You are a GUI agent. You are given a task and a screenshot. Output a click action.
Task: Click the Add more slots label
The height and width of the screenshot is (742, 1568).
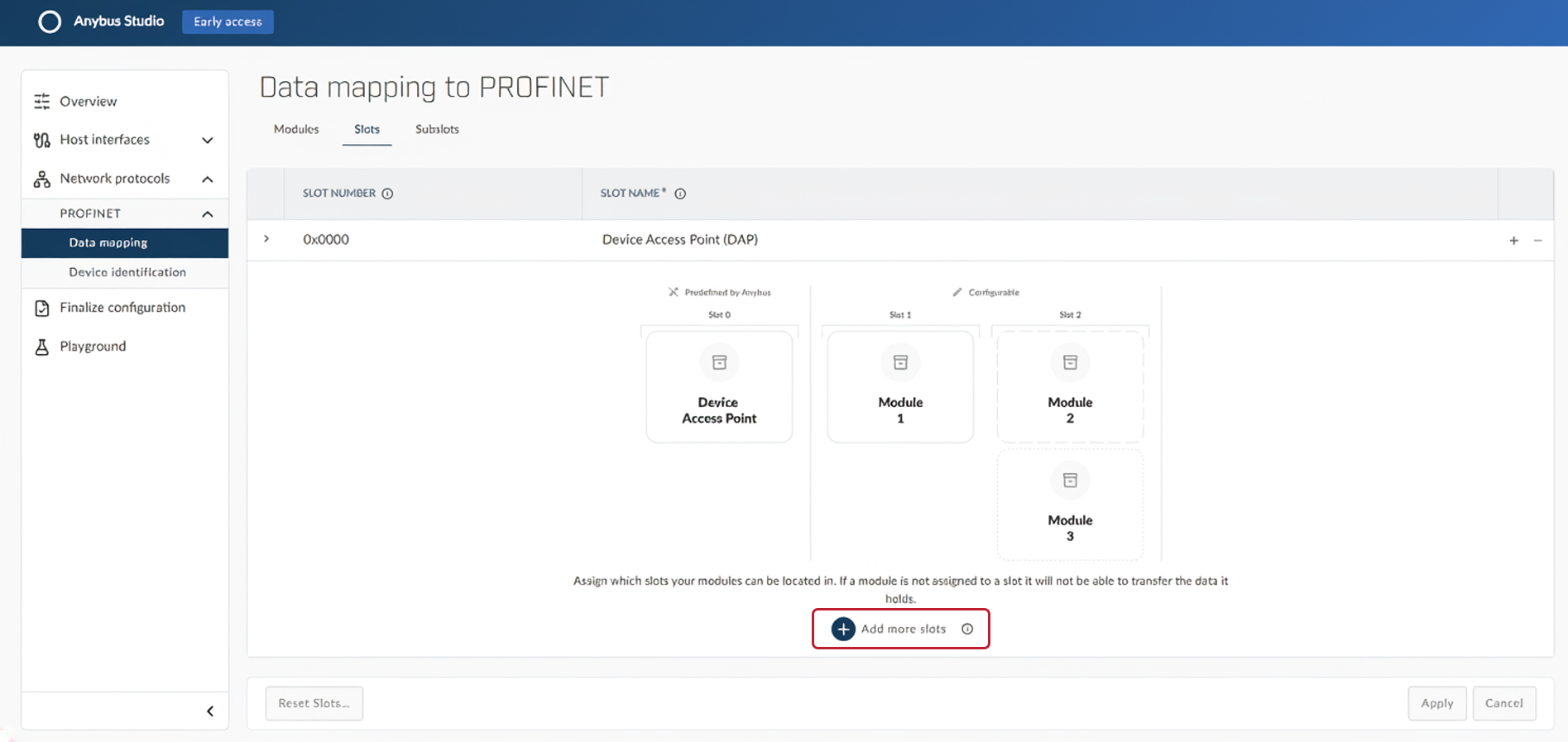click(904, 630)
